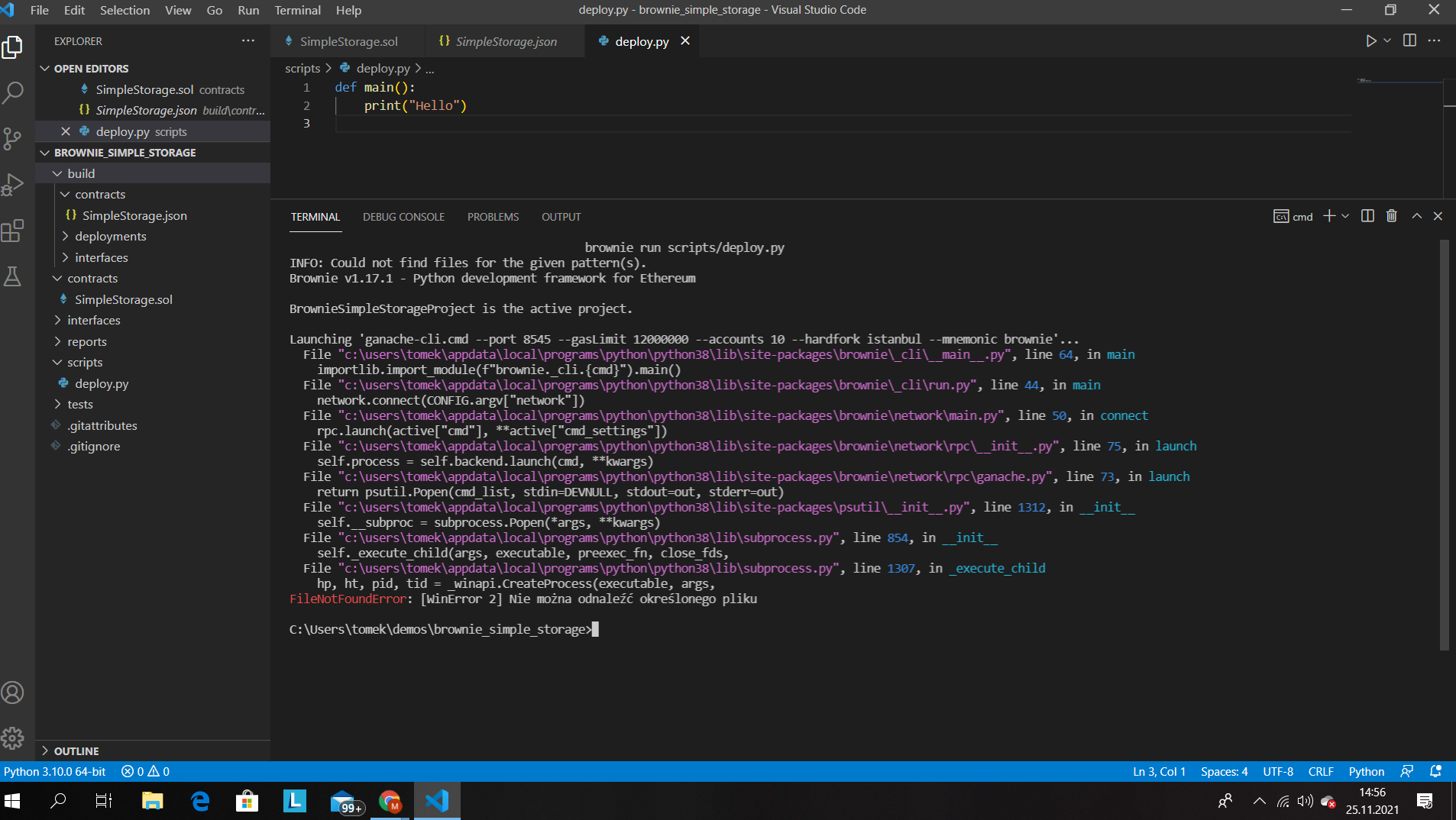The height and width of the screenshot is (820, 1456).
Task: Collapse the build folder
Action: tap(81, 174)
